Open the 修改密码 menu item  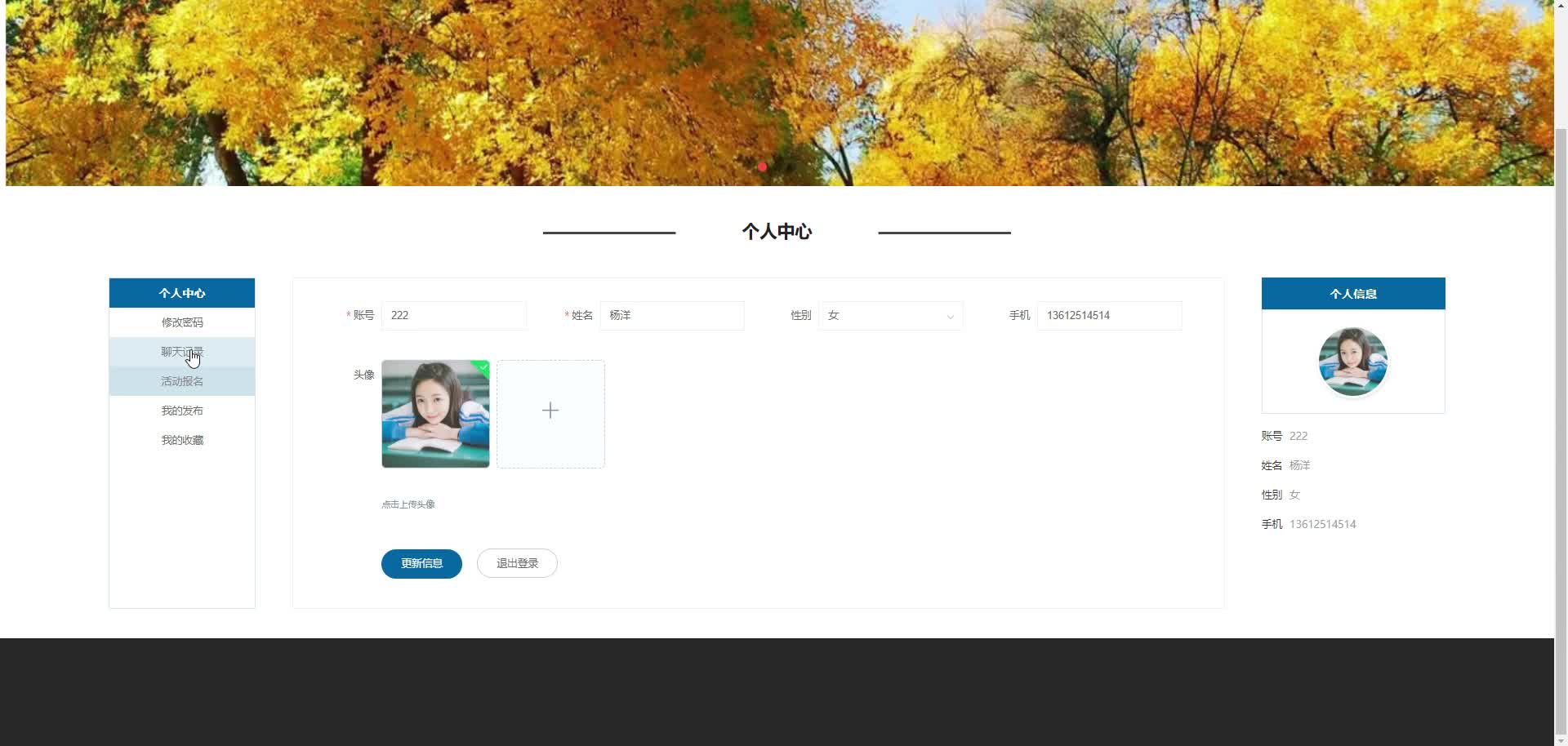click(x=182, y=322)
